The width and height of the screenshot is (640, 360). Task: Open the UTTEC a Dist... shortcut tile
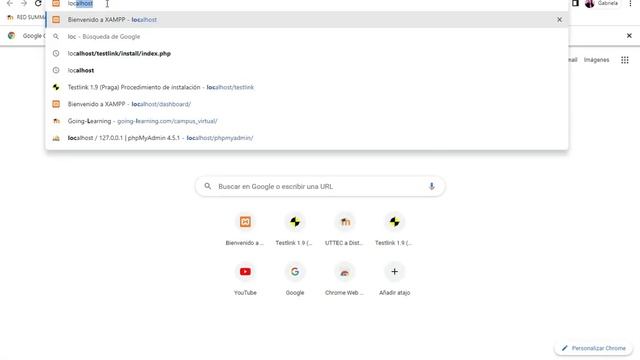tap(344, 230)
